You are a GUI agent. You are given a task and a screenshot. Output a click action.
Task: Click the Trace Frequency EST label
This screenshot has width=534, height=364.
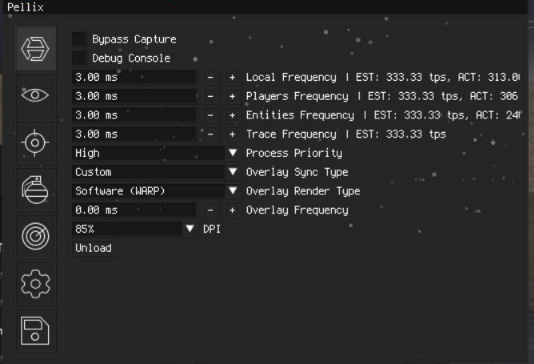(x=346, y=134)
